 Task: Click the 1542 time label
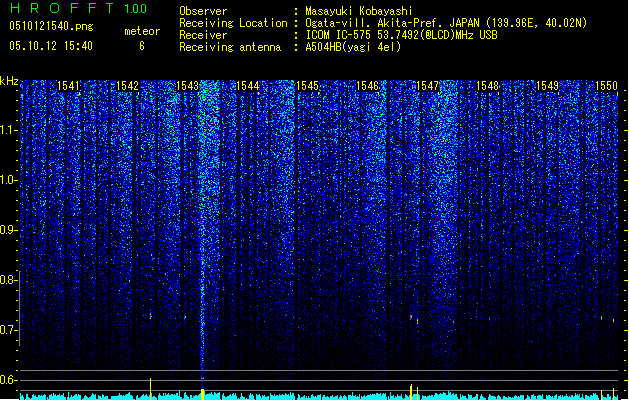pos(127,85)
